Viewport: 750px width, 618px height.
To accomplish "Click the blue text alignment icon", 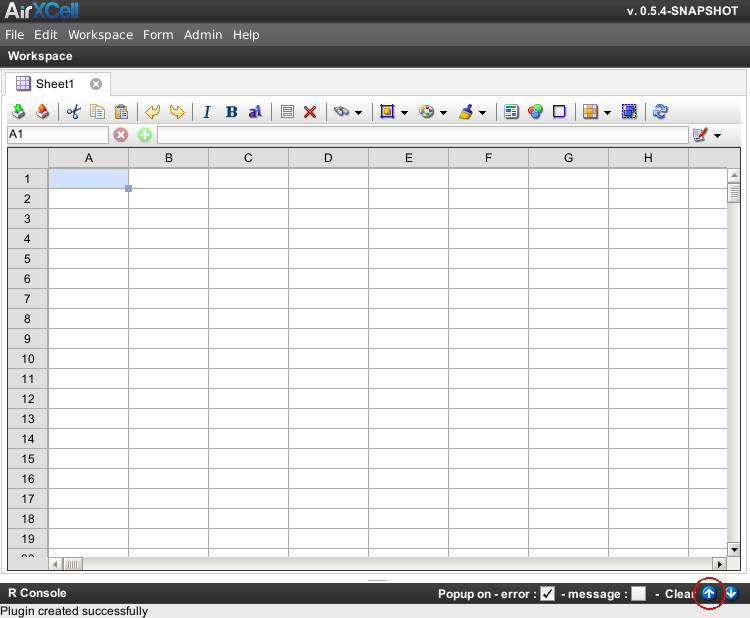I will (287, 112).
